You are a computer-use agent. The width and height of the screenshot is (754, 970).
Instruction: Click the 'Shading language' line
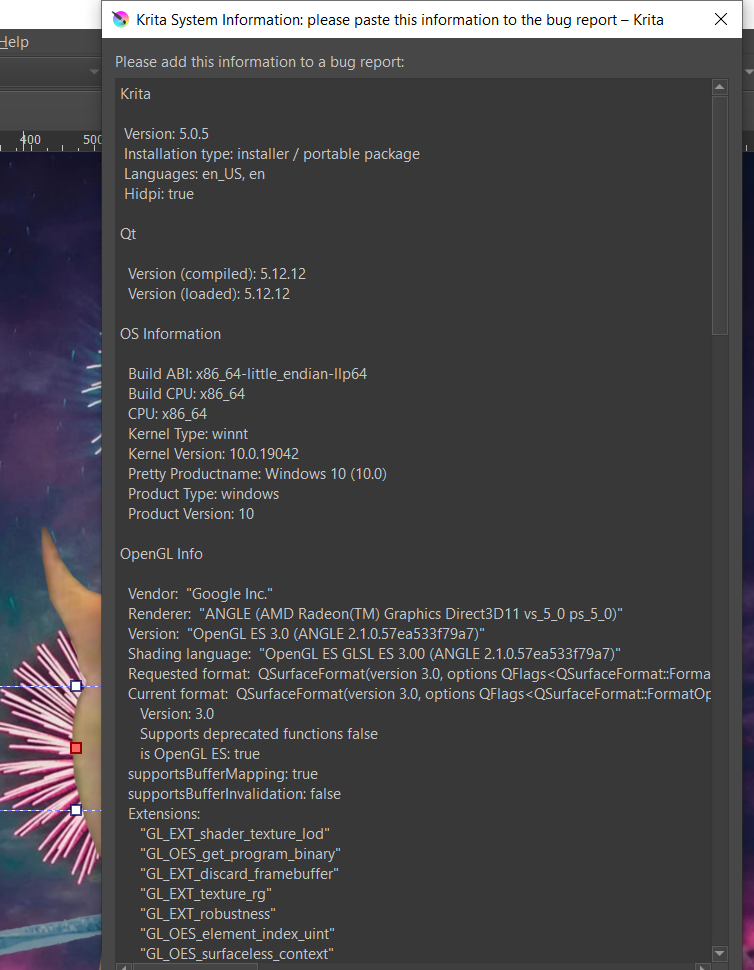[374, 654]
